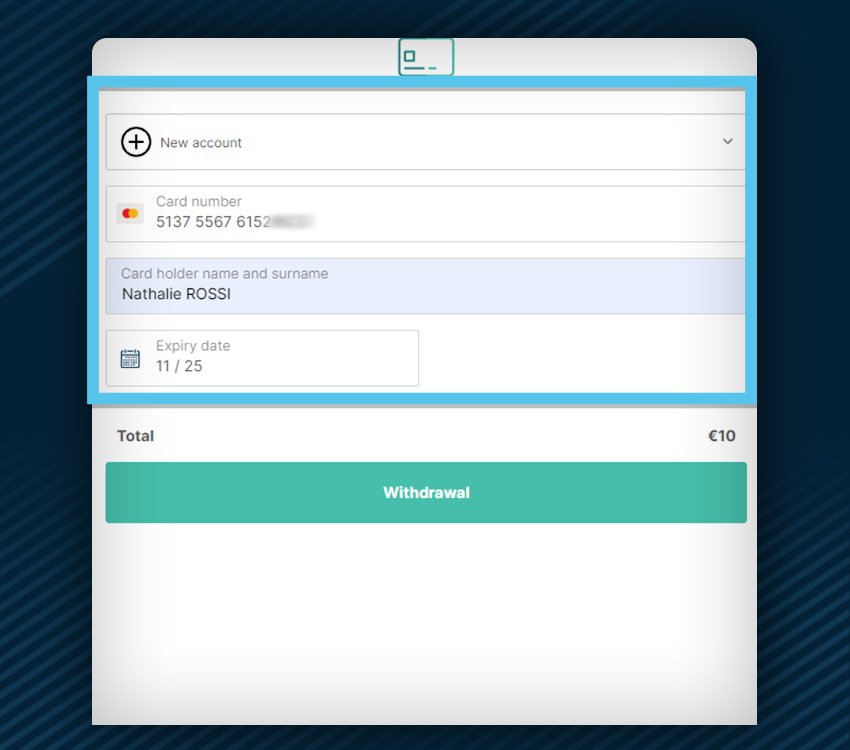
Task: Click the Card number label text
Action: tap(199, 201)
